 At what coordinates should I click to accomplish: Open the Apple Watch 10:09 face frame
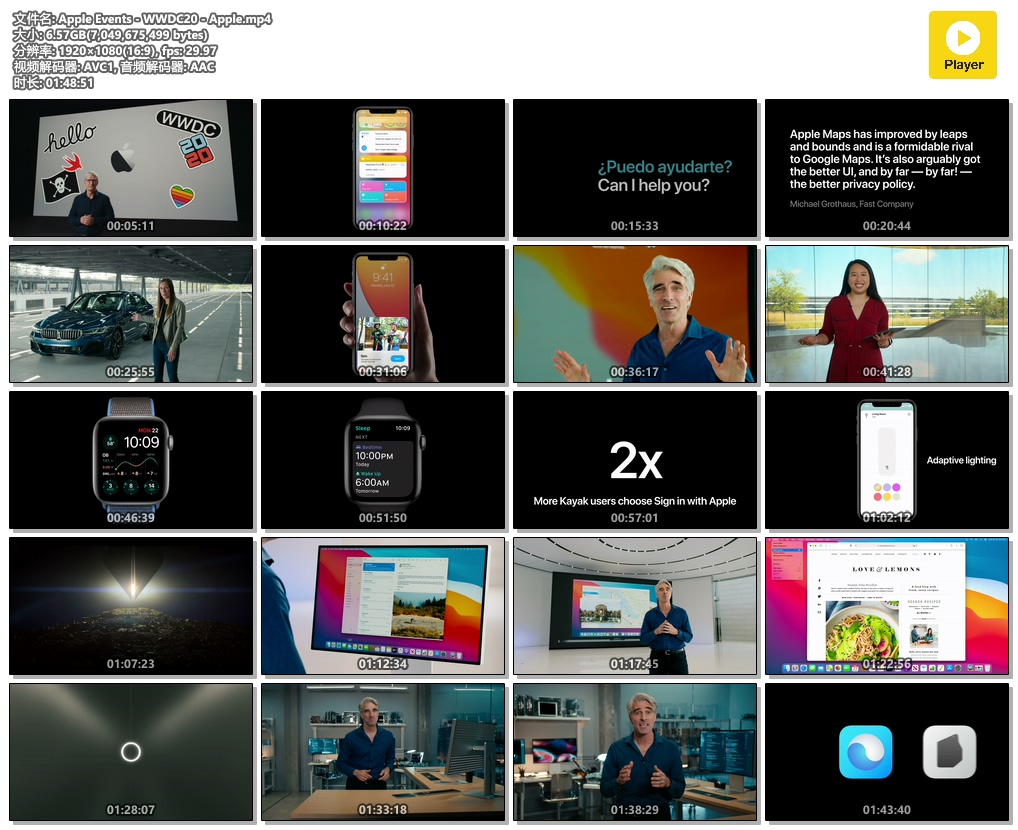(131, 460)
